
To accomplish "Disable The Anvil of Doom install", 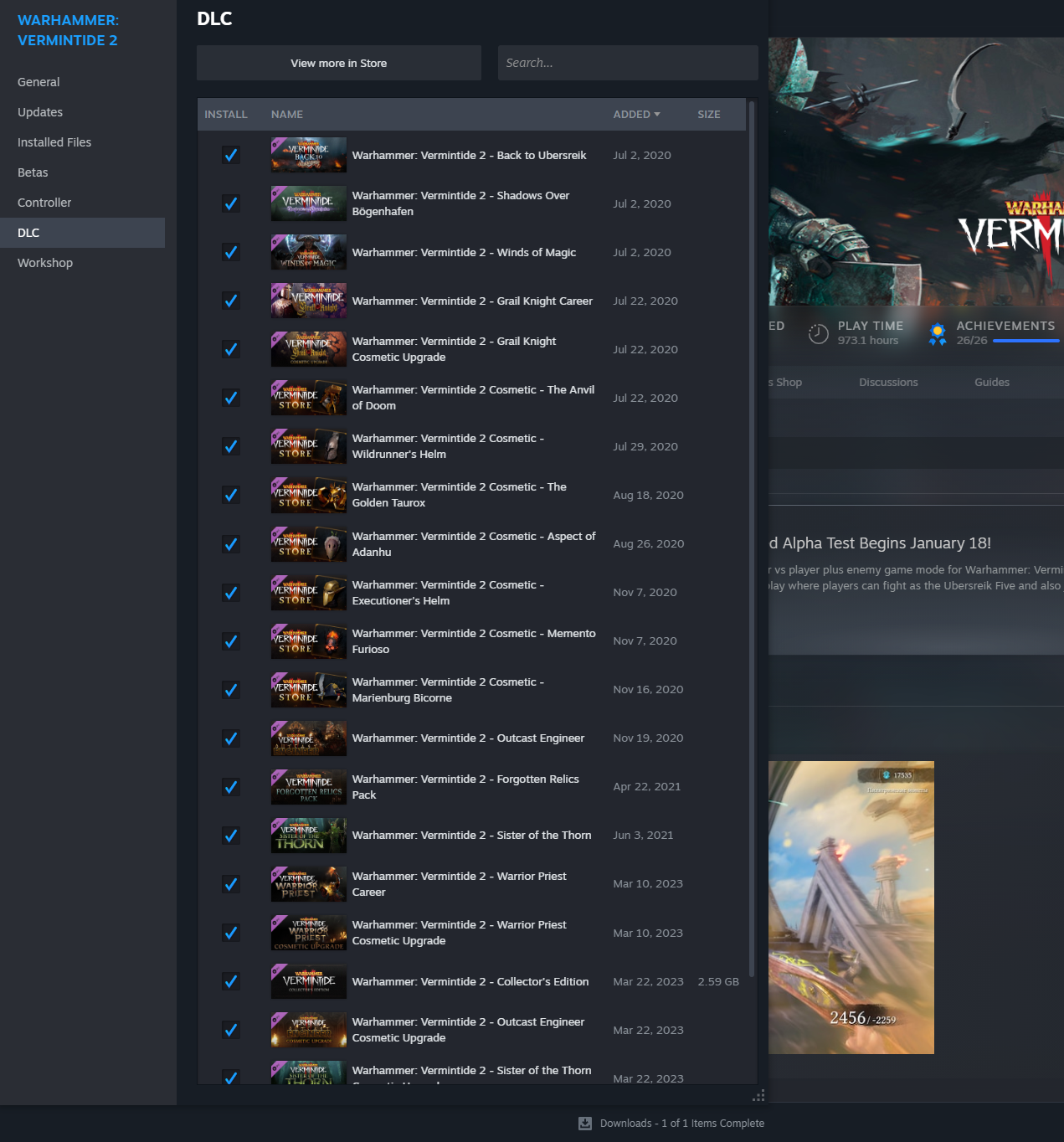I will click(x=231, y=398).
